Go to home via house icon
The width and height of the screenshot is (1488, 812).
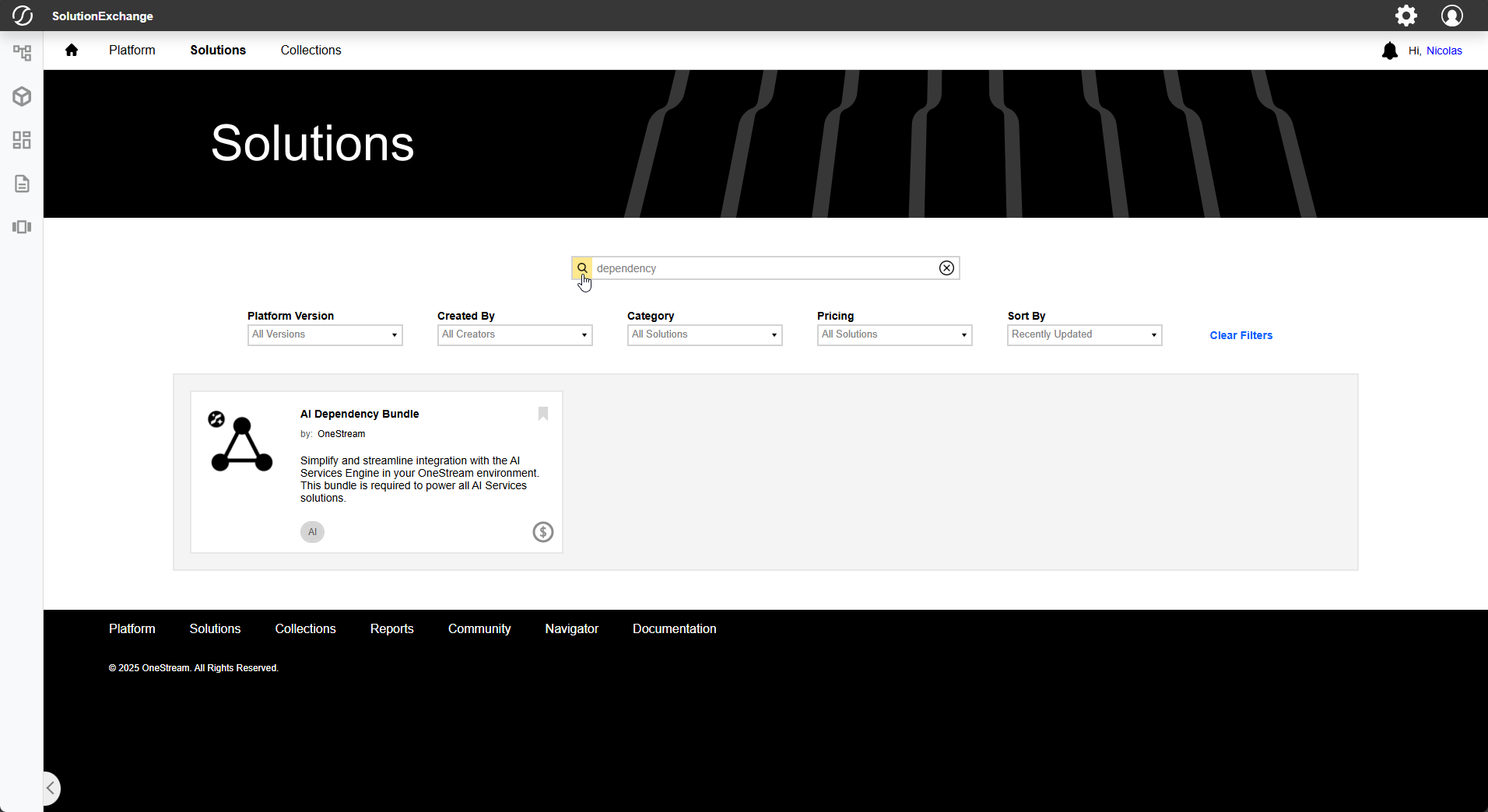72,51
